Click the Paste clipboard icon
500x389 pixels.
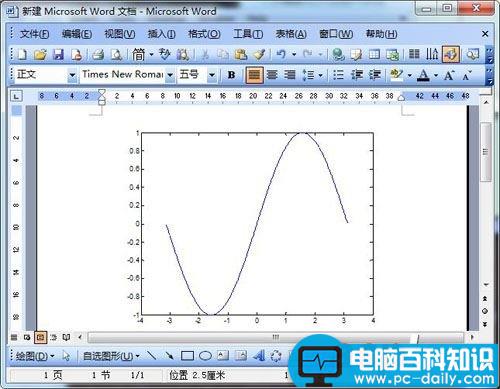tap(241, 54)
